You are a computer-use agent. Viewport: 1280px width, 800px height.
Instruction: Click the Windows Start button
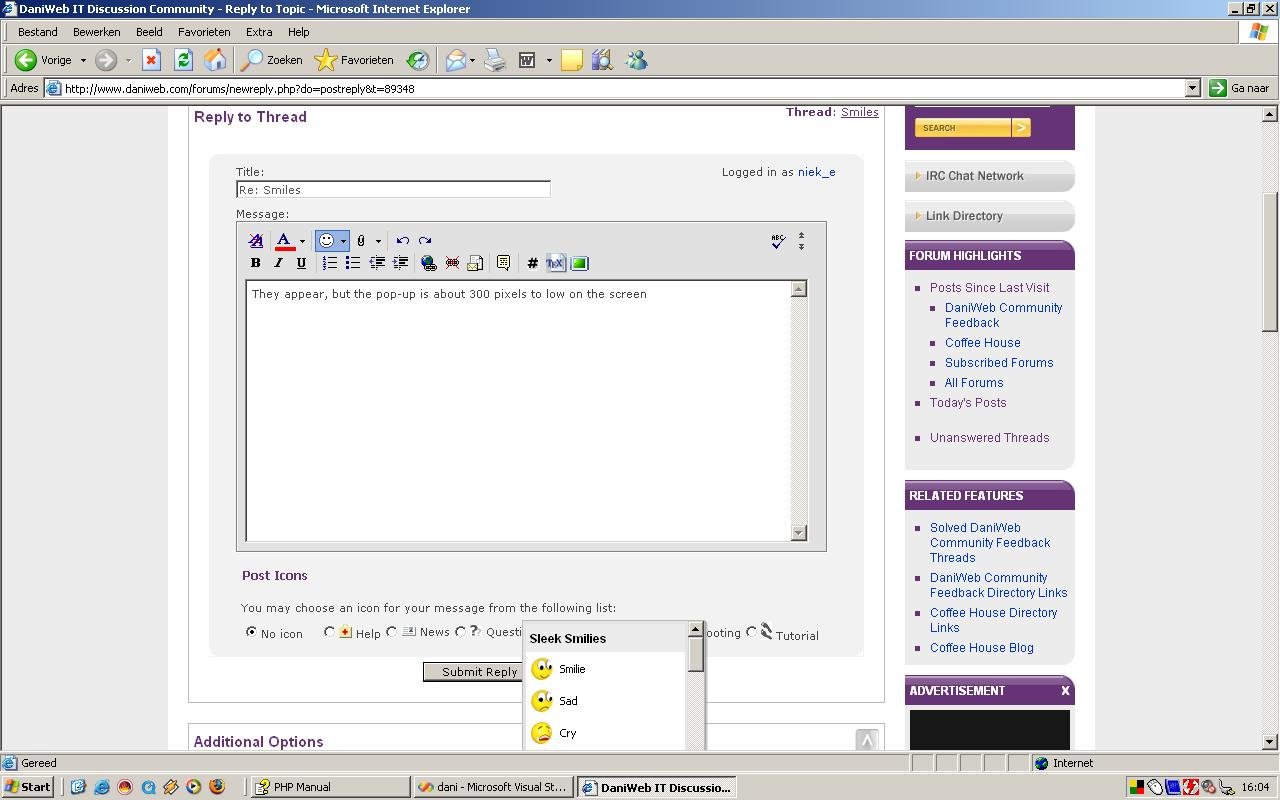[x=28, y=787]
